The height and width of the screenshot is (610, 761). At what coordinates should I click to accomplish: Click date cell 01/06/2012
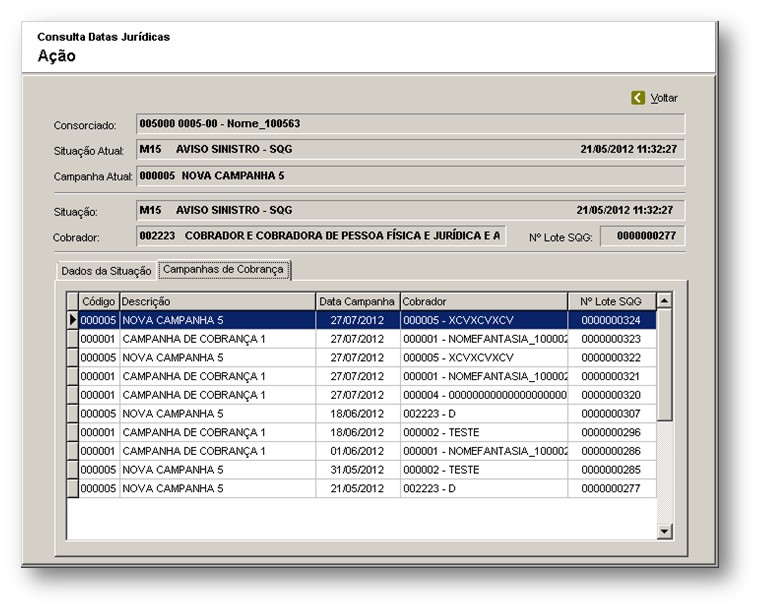click(358, 451)
